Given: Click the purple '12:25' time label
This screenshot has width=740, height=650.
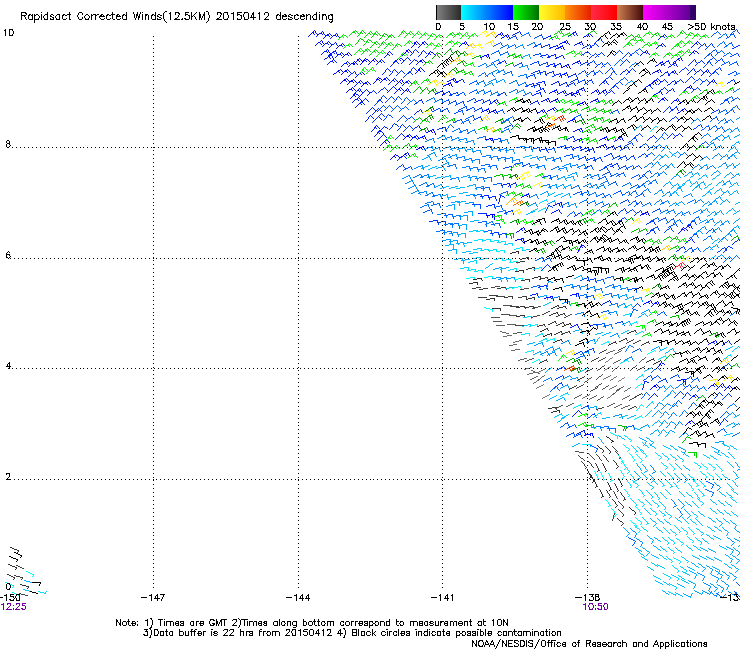Looking at the screenshot, I should click(x=14, y=607).
